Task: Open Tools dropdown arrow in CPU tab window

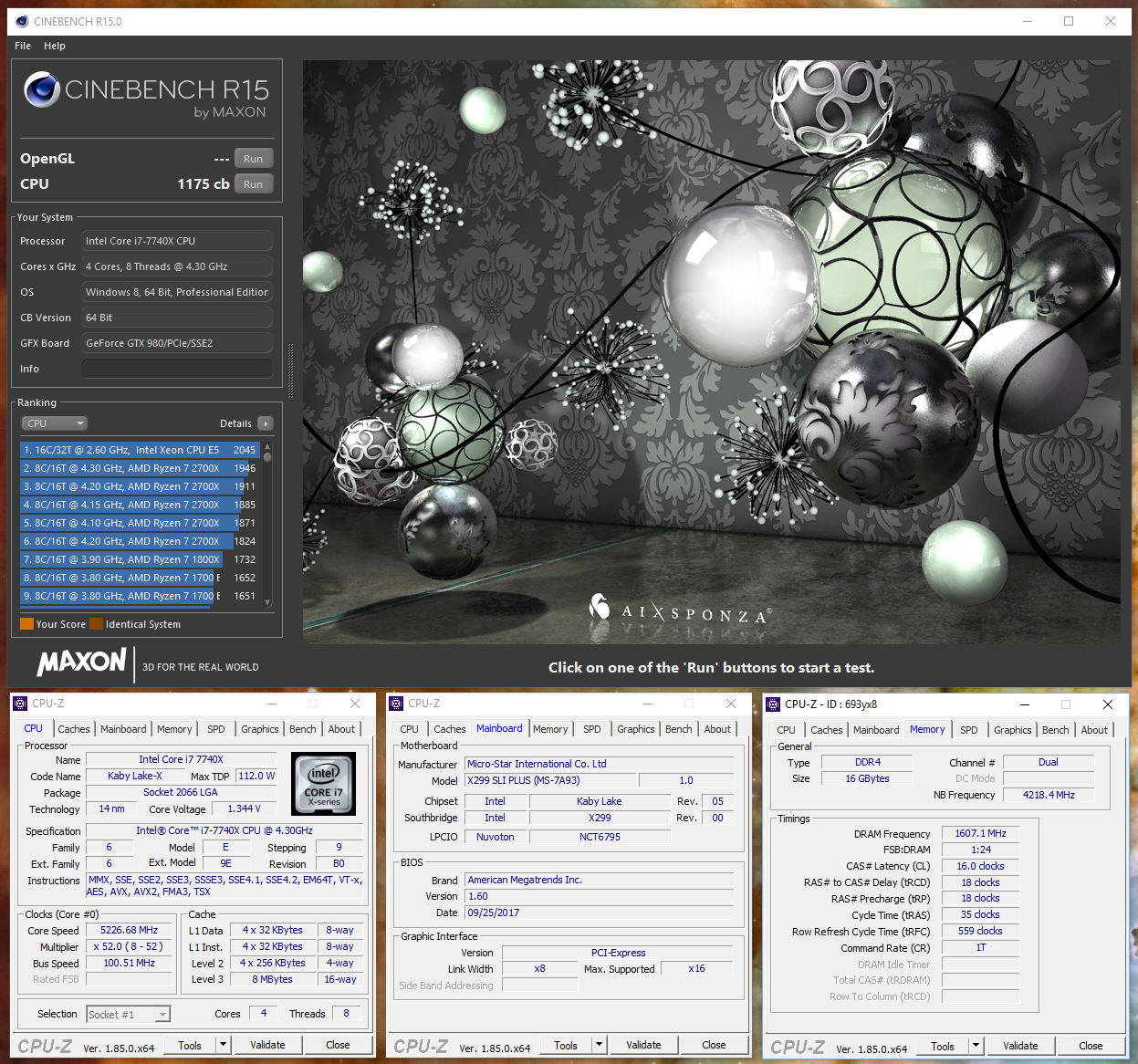Action: pos(223,1045)
